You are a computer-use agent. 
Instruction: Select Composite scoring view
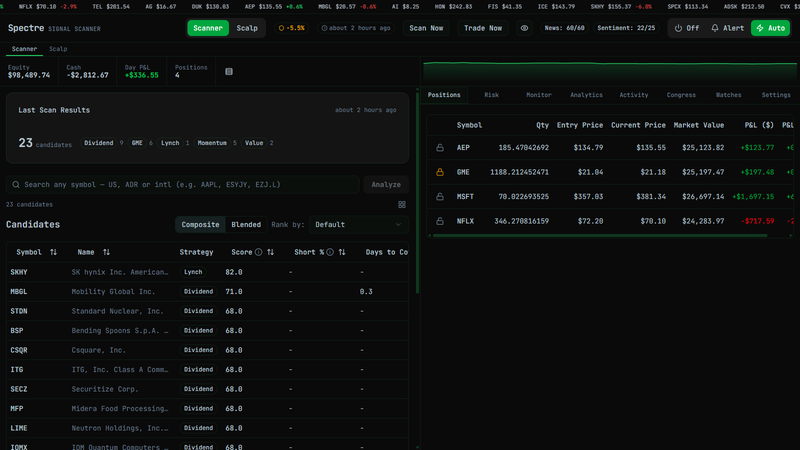[x=201, y=224]
